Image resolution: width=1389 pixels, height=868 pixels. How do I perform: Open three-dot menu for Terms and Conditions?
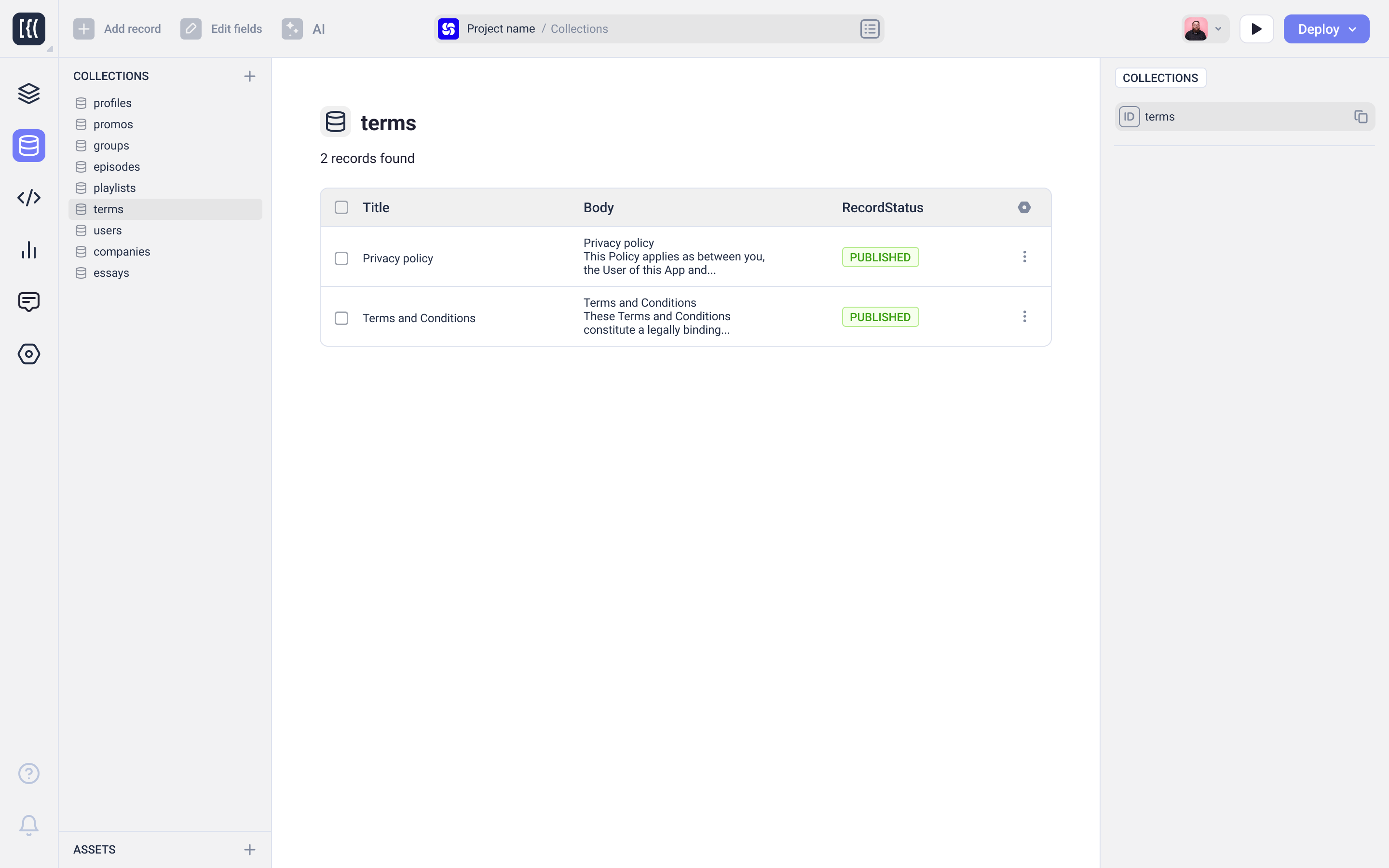point(1024,317)
